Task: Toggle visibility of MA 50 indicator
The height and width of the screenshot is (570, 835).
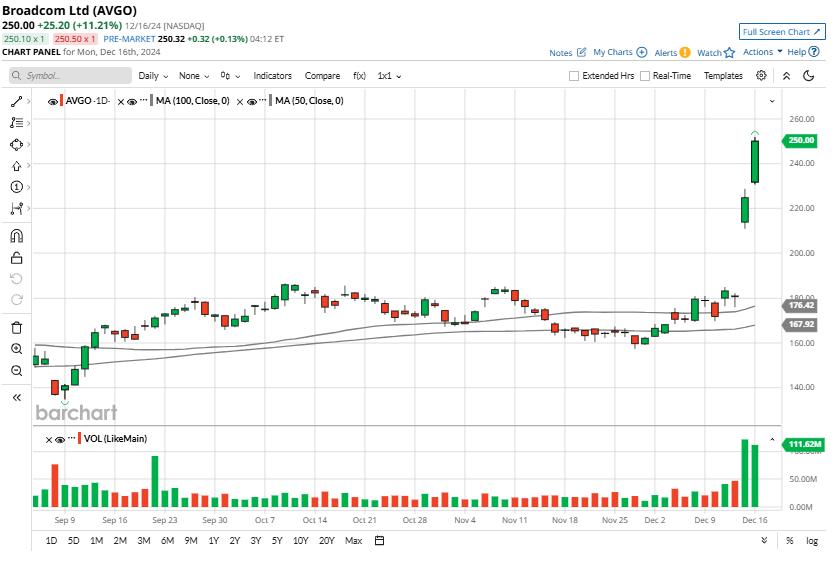Action: pyautogui.click(x=252, y=101)
